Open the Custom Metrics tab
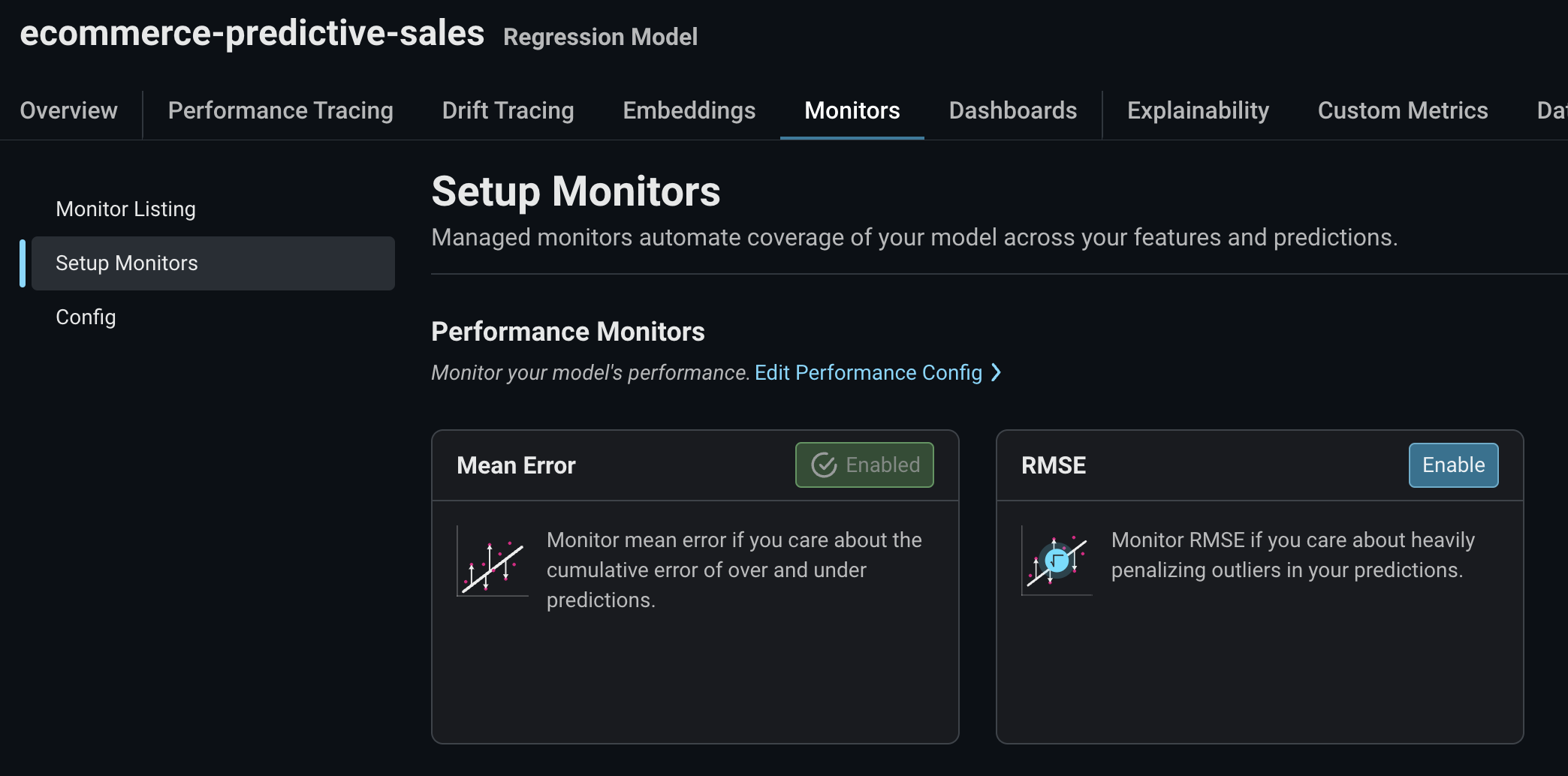 click(x=1402, y=110)
